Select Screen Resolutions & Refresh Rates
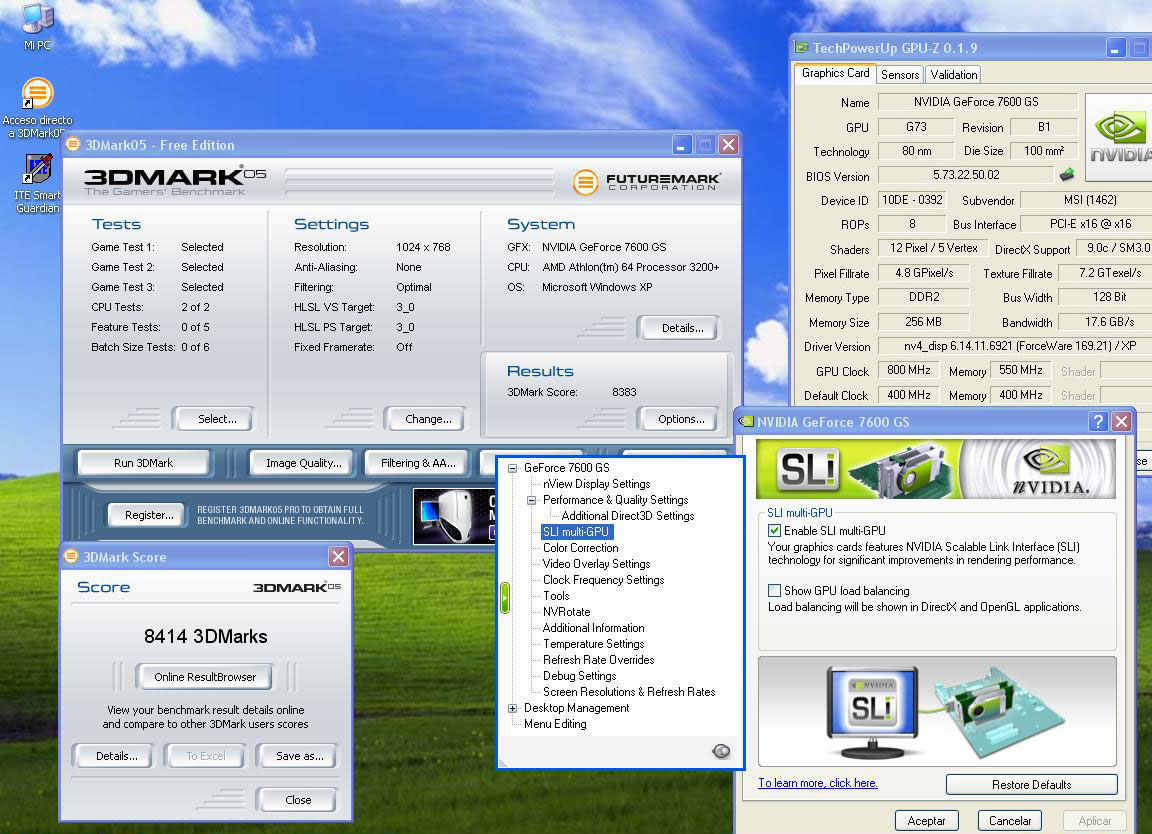 pos(629,692)
